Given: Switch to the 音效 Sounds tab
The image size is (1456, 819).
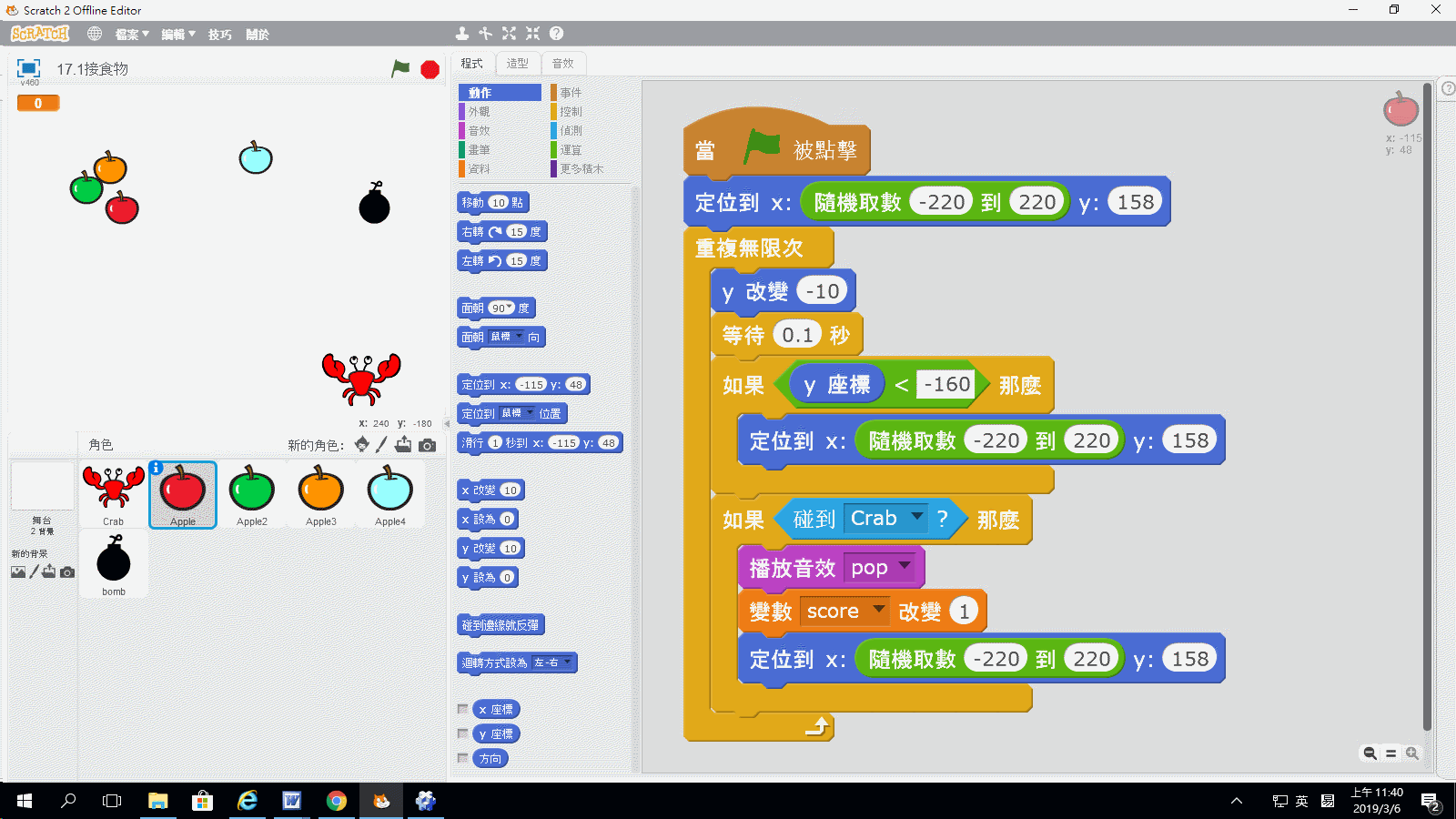Looking at the screenshot, I should 563,64.
